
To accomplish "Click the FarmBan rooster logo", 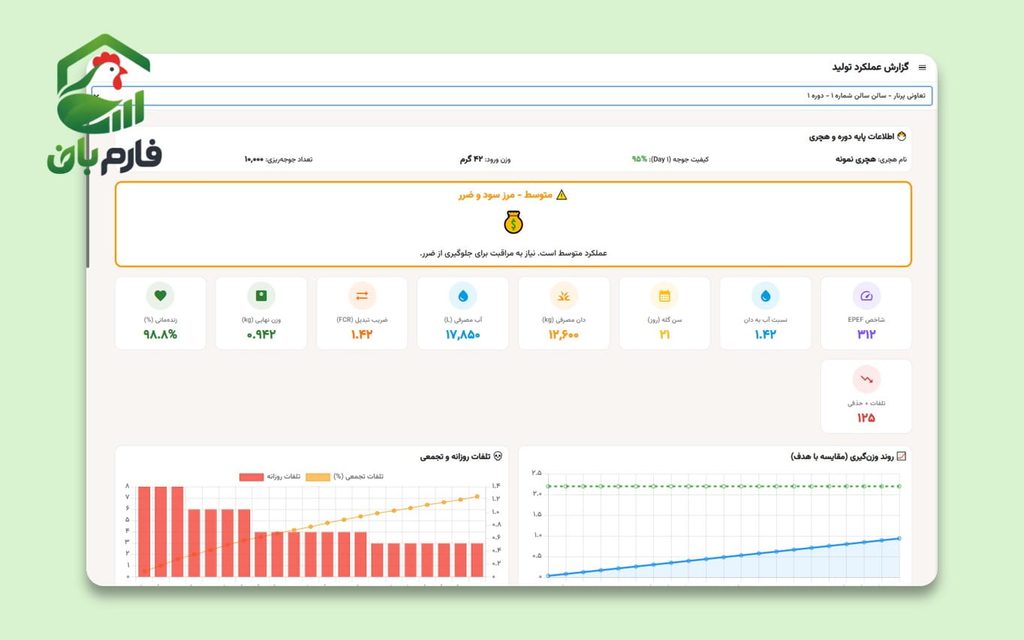I will (x=104, y=104).
